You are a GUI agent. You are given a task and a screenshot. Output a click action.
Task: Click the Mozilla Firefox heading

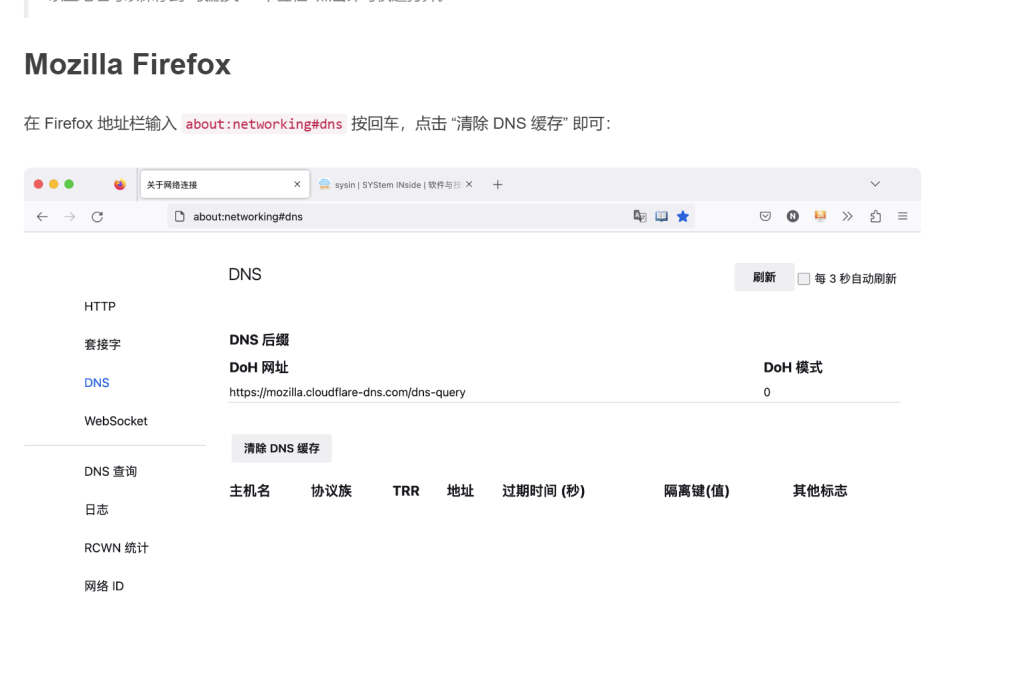point(127,64)
